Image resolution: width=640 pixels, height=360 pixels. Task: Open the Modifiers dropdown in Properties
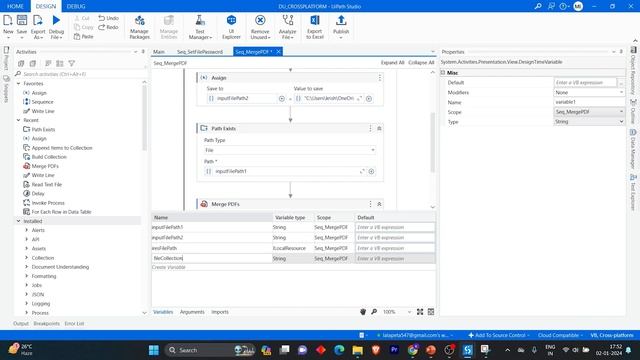[x=589, y=93]
